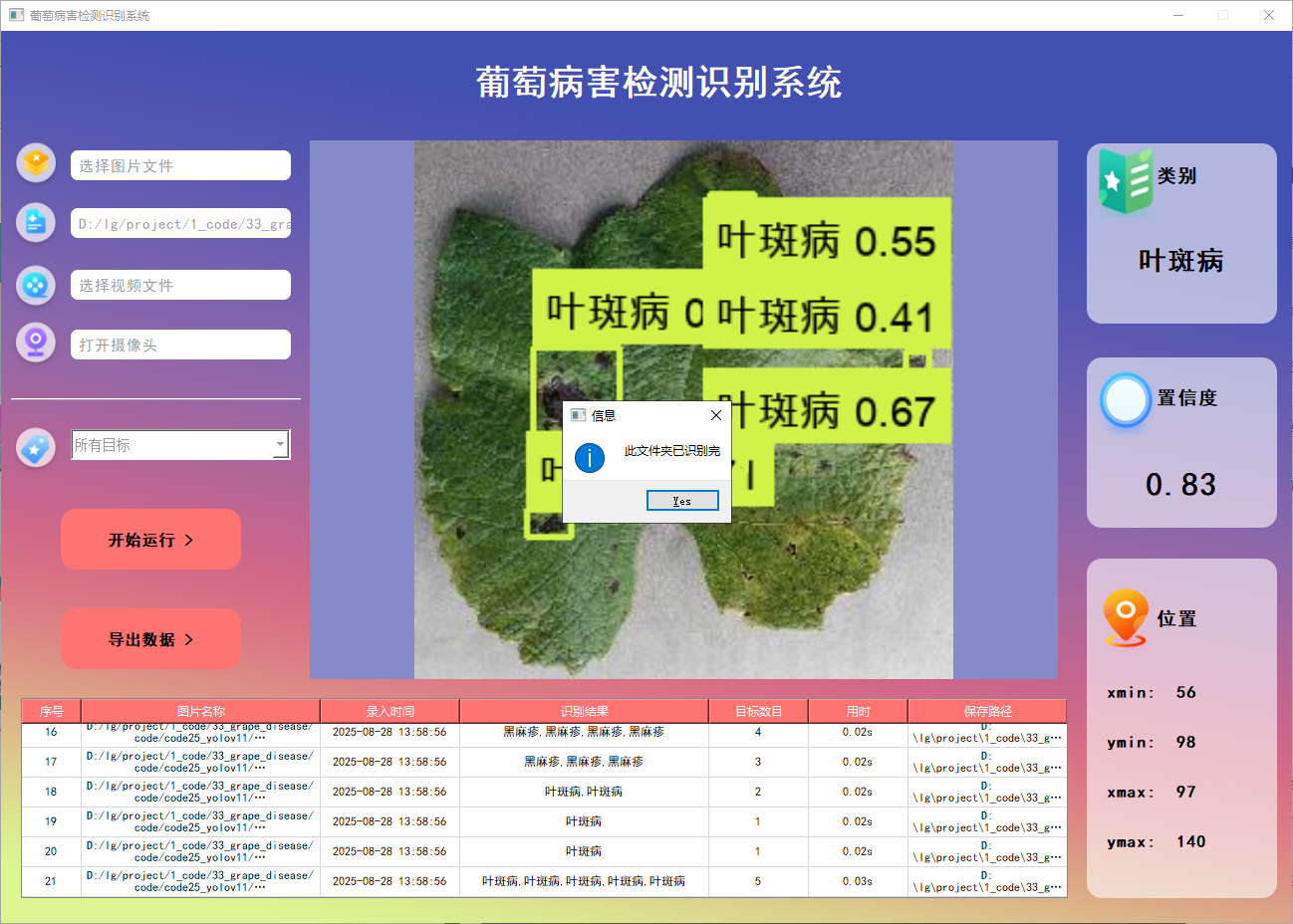Close the main application window
The width and height of the screenshot is (1293, 924).
(1268, 15)
